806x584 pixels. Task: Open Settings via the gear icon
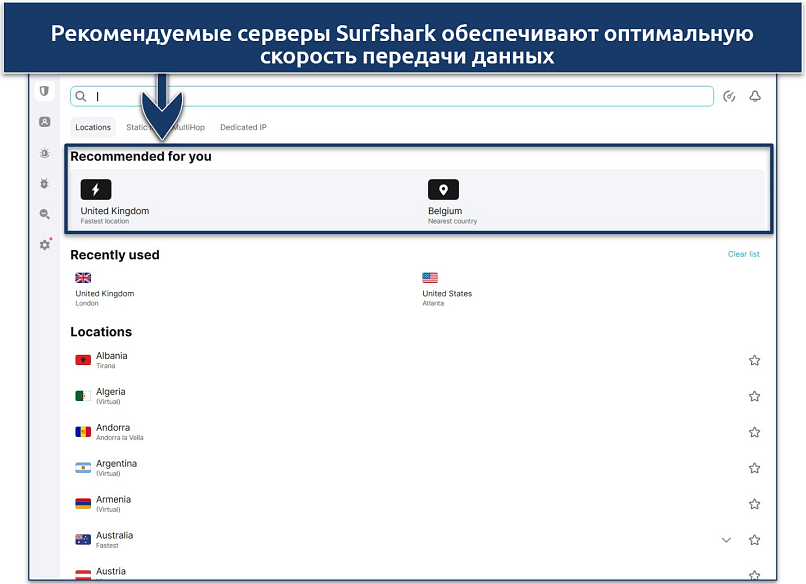(x=44, y=244)
